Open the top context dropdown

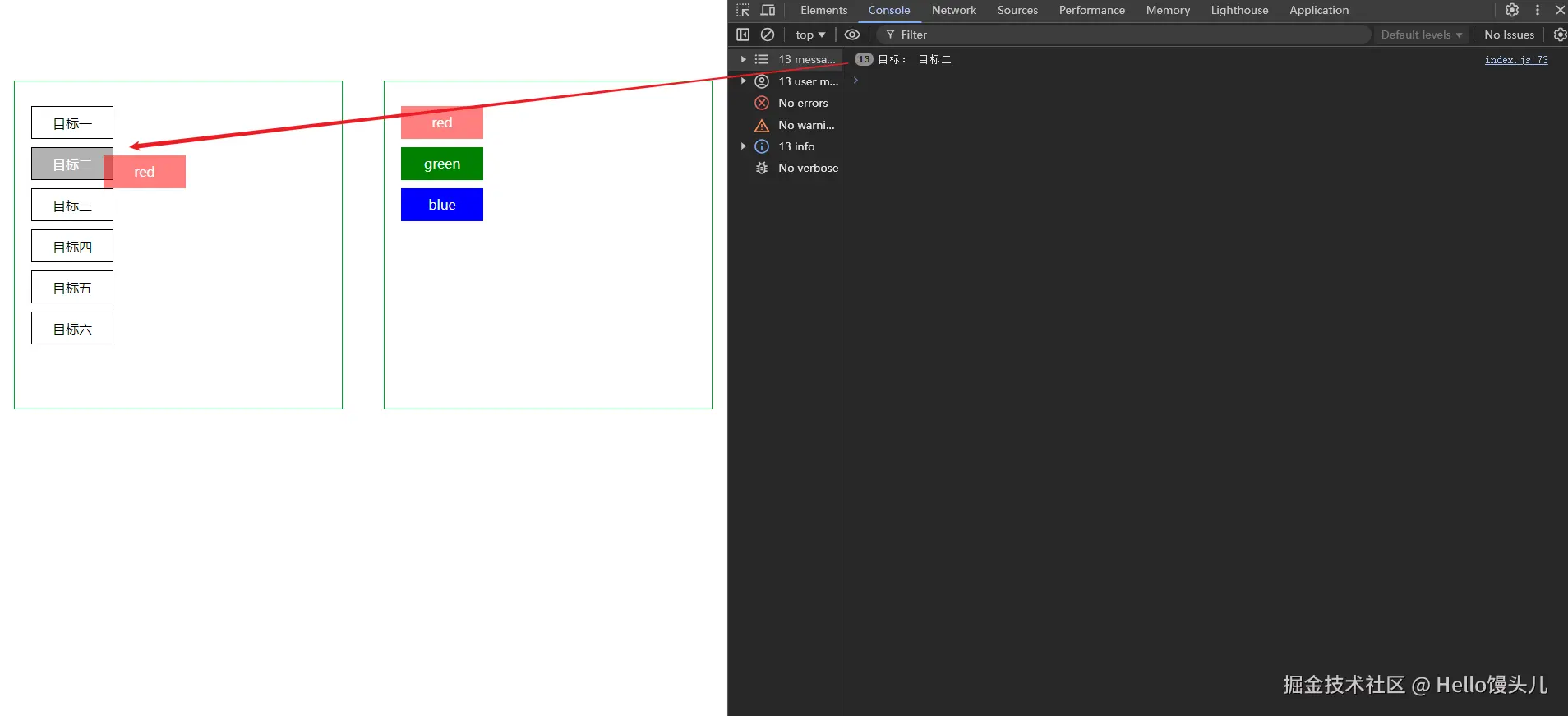(x=810, y=35)
